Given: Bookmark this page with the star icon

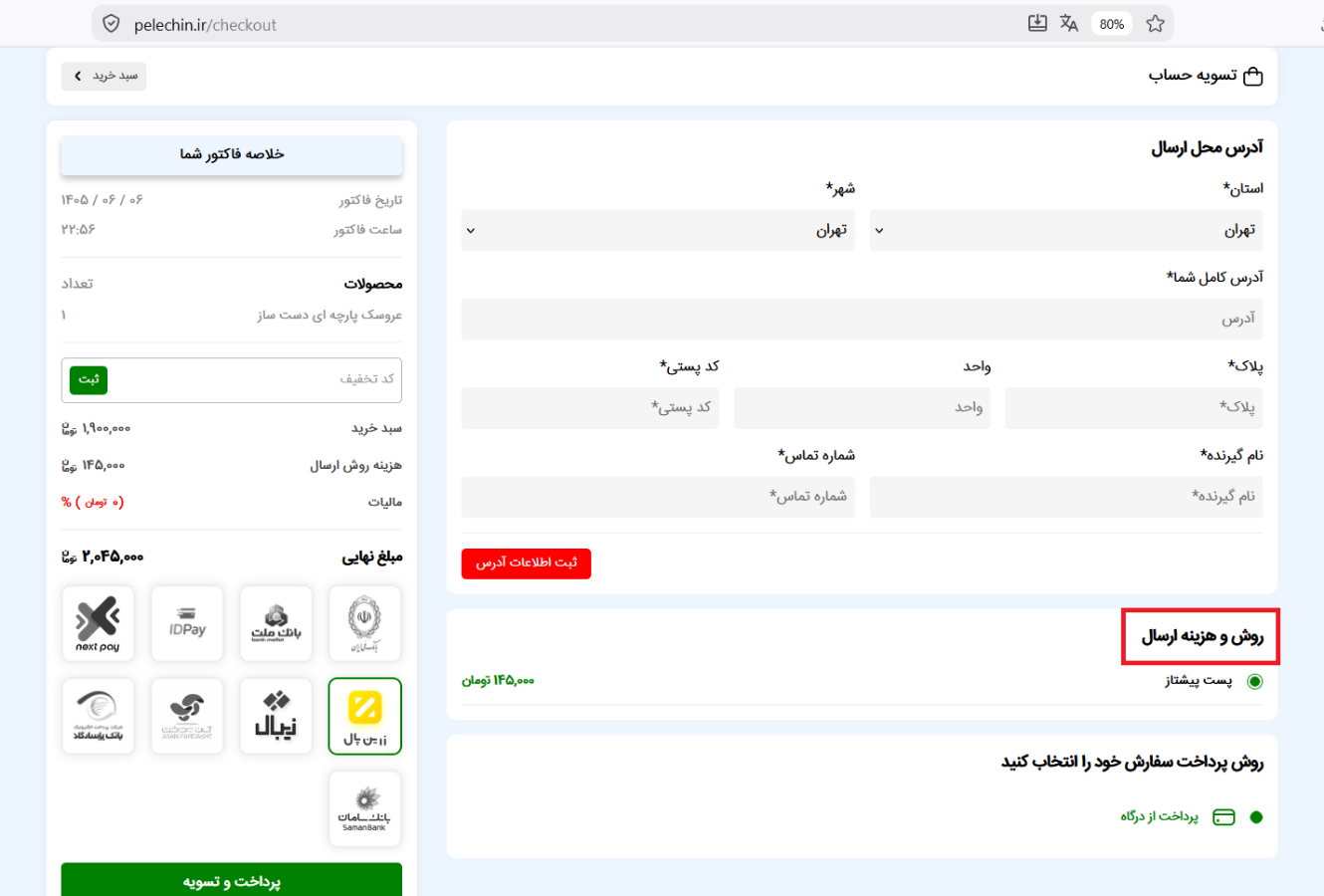Looking at the screenshot, I should (x=1155, y=23).
